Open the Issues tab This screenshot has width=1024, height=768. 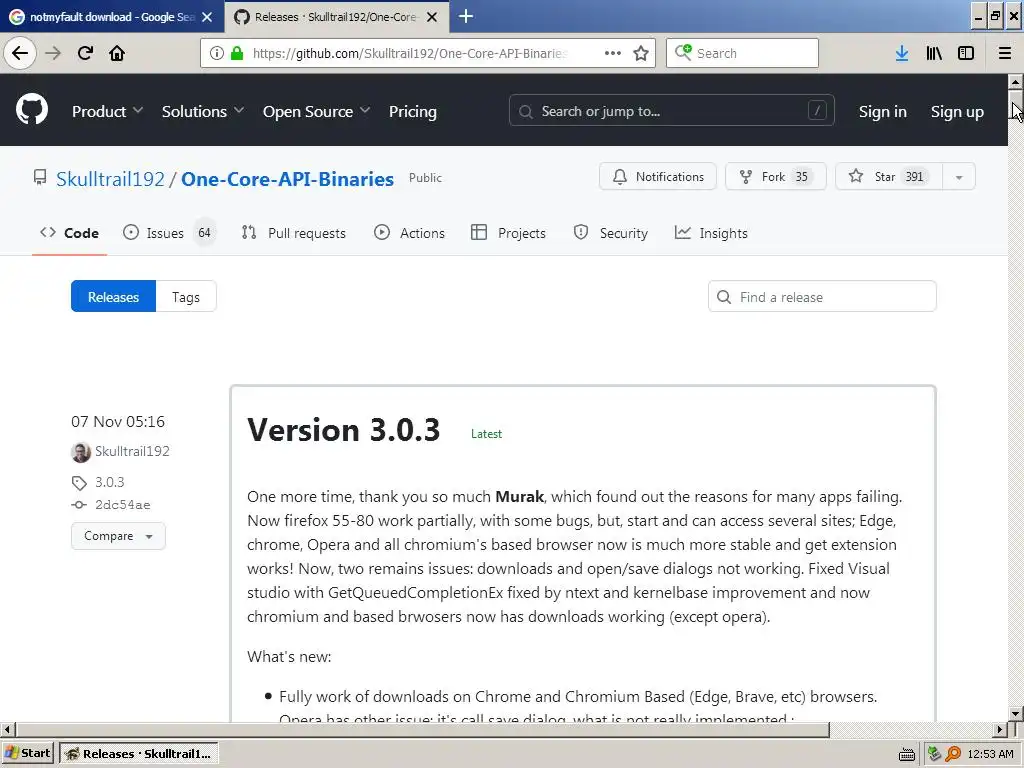point(170,233)
